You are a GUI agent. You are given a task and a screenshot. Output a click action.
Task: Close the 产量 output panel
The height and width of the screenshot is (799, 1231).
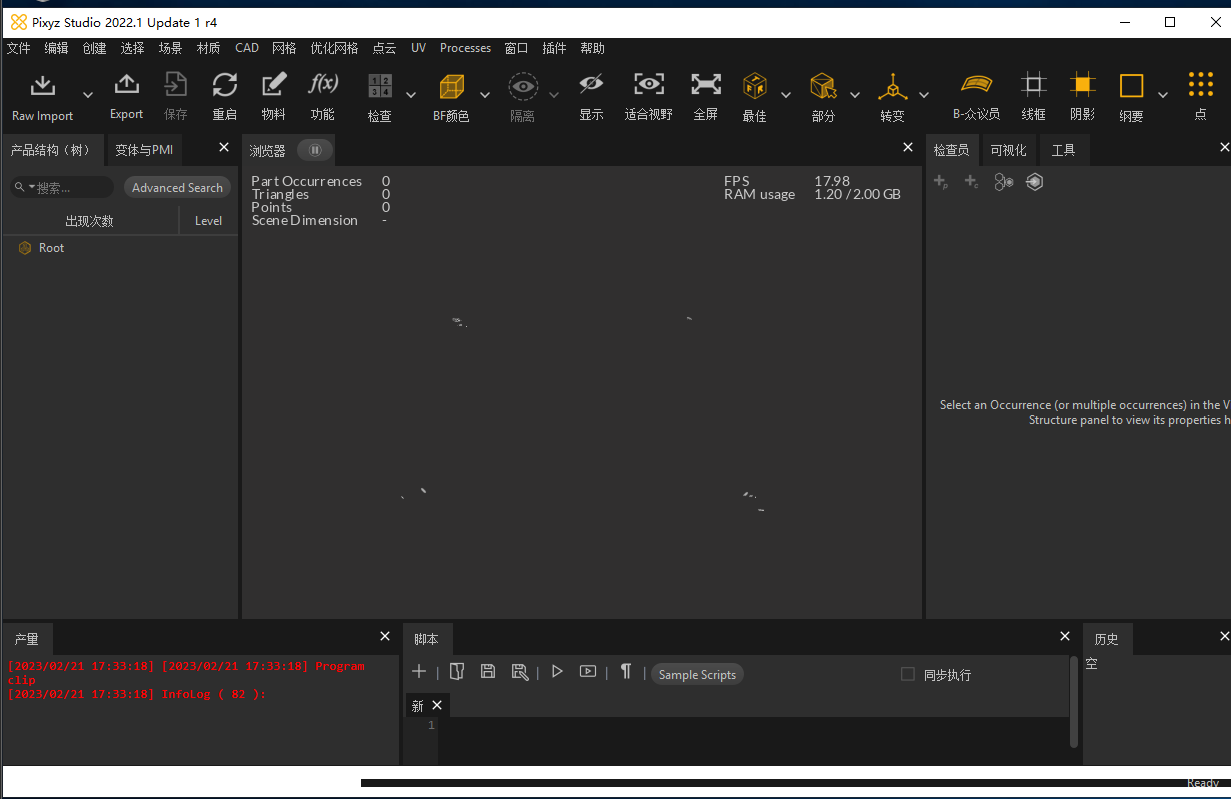click(385, 636)
